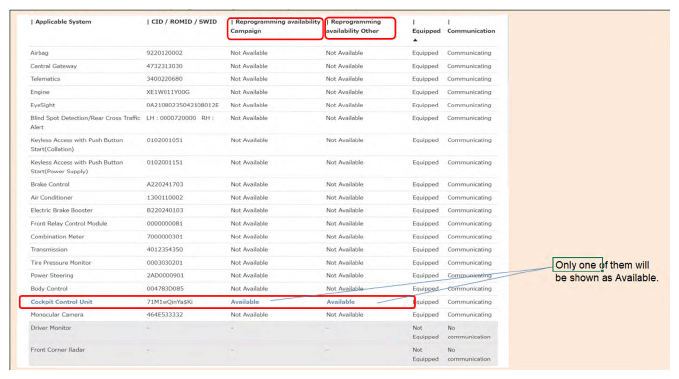Select the Monocular Camera row name
This screenshot has height=379, width=679.
[57, 315]
